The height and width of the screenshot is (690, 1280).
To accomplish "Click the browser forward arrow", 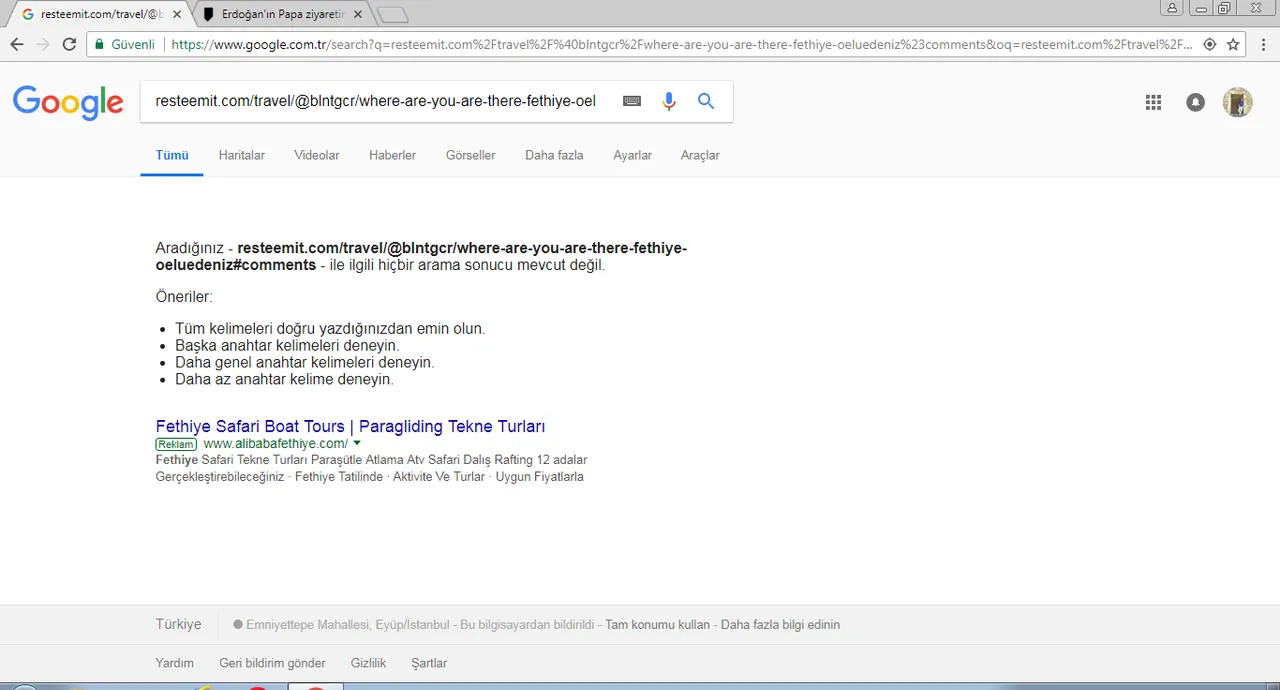I will [x=43, y=44].
